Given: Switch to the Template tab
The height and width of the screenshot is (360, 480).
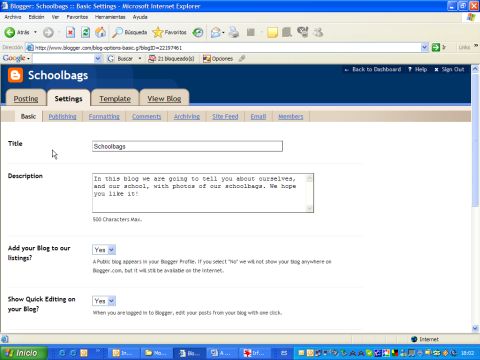Looking at the screenshot, I should (115, 99).
